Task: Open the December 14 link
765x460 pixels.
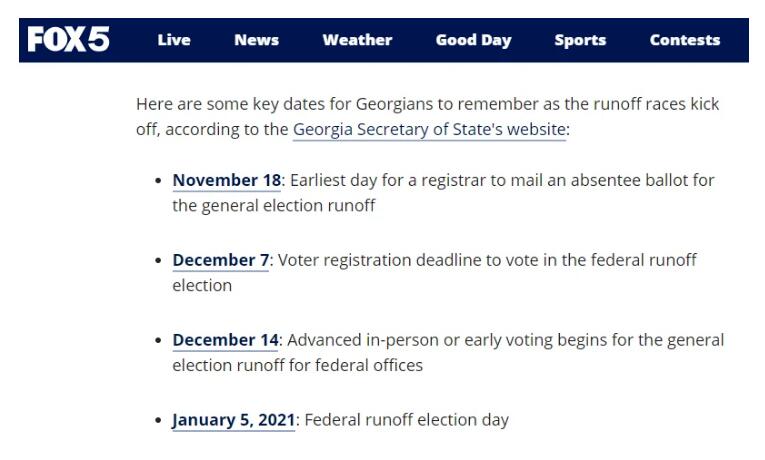Action: [225, 340]
